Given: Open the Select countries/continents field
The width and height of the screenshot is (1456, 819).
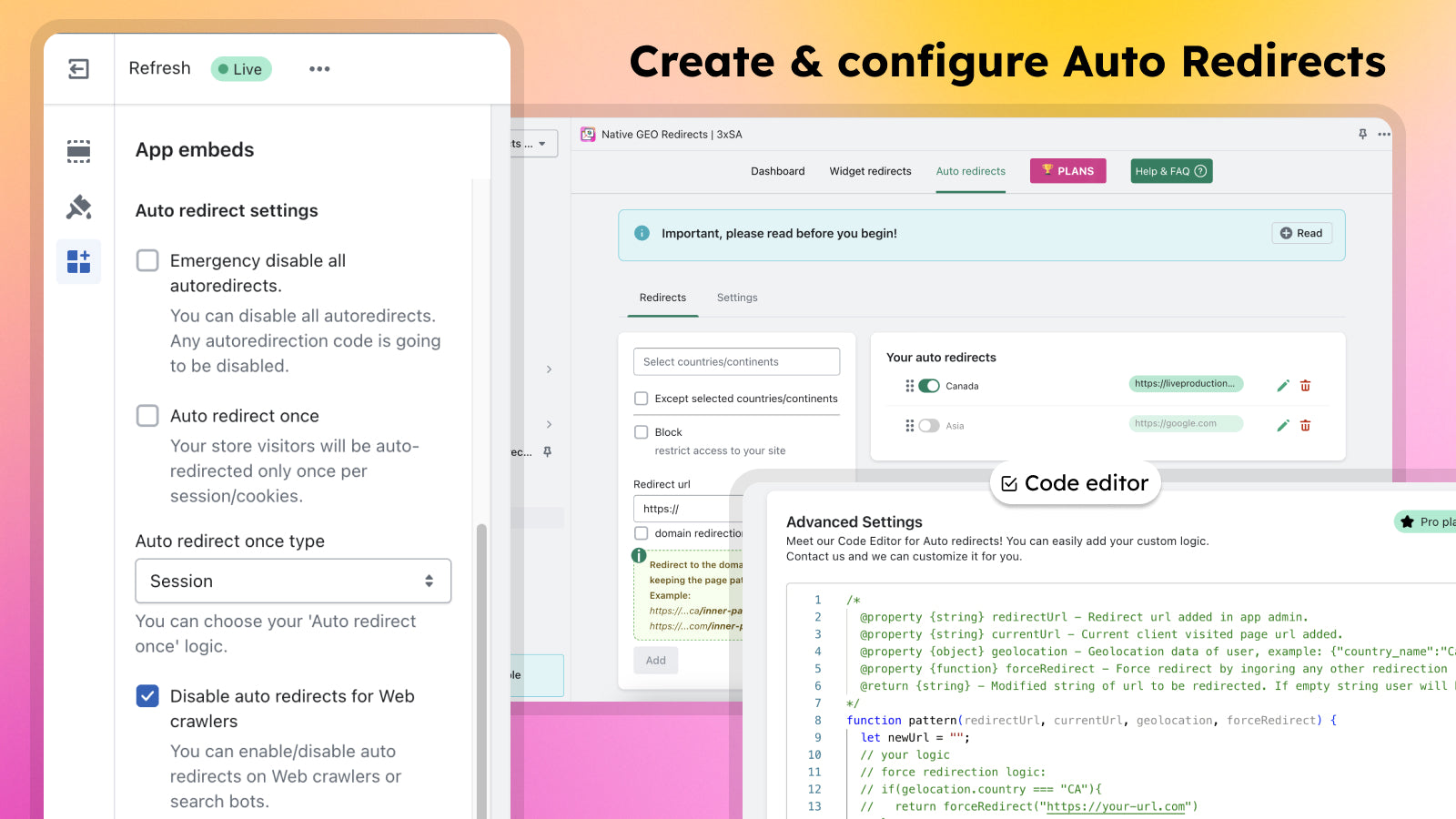Looking at the screenshot, I should click(736, 362).
